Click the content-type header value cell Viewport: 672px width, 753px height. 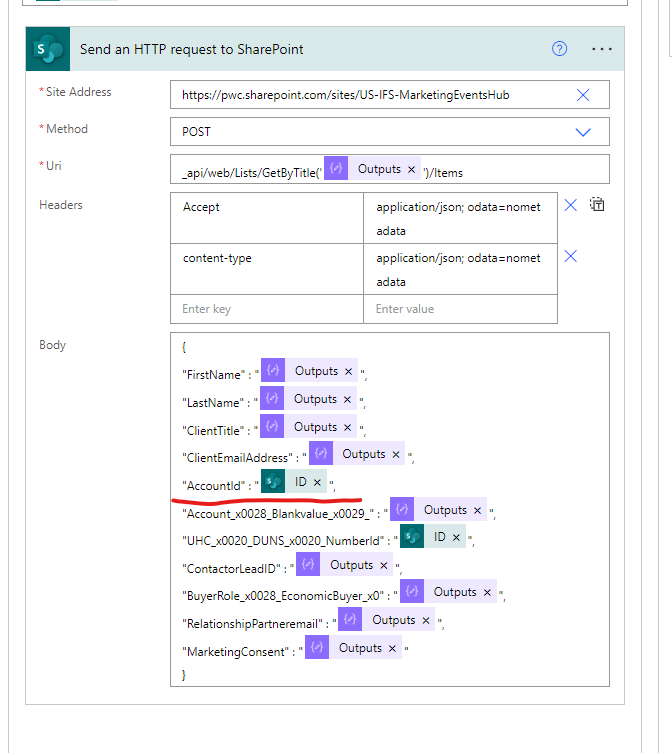pyautogui.click(x=460, y=269)
